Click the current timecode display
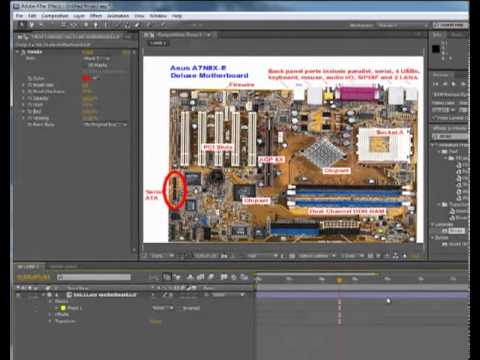 pos(33,277)
